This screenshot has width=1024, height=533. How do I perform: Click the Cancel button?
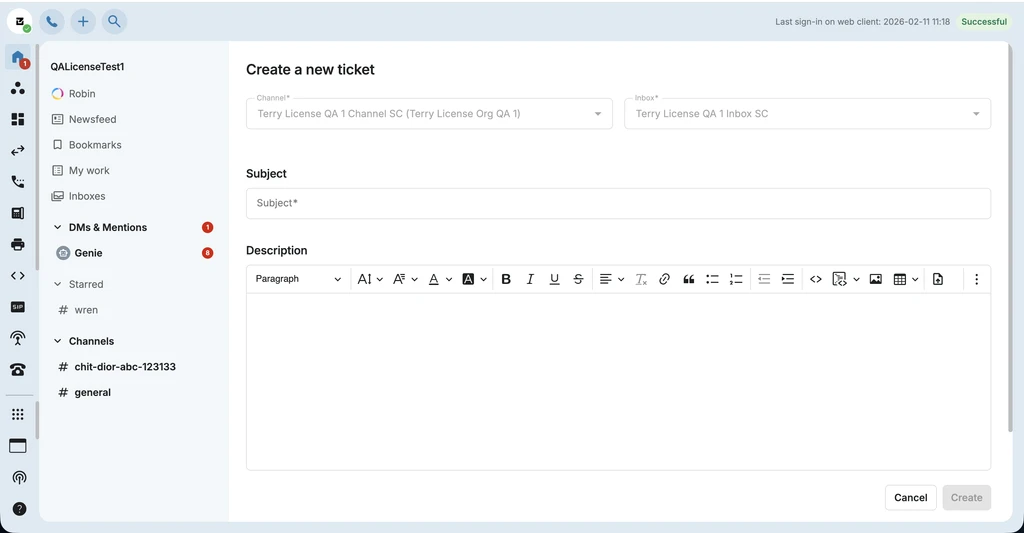point(910,498)
